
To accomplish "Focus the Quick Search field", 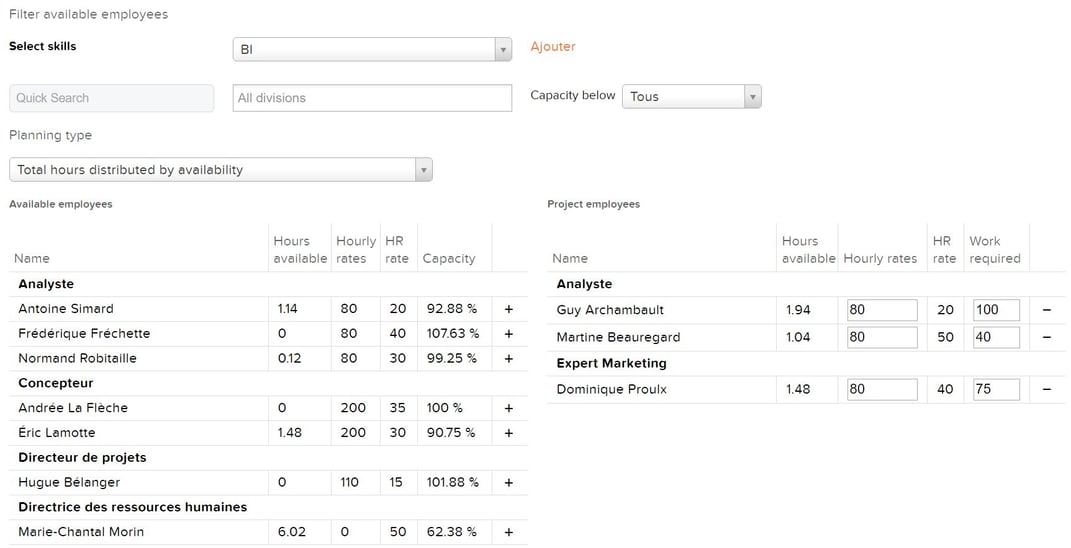I will coord(111,98).
